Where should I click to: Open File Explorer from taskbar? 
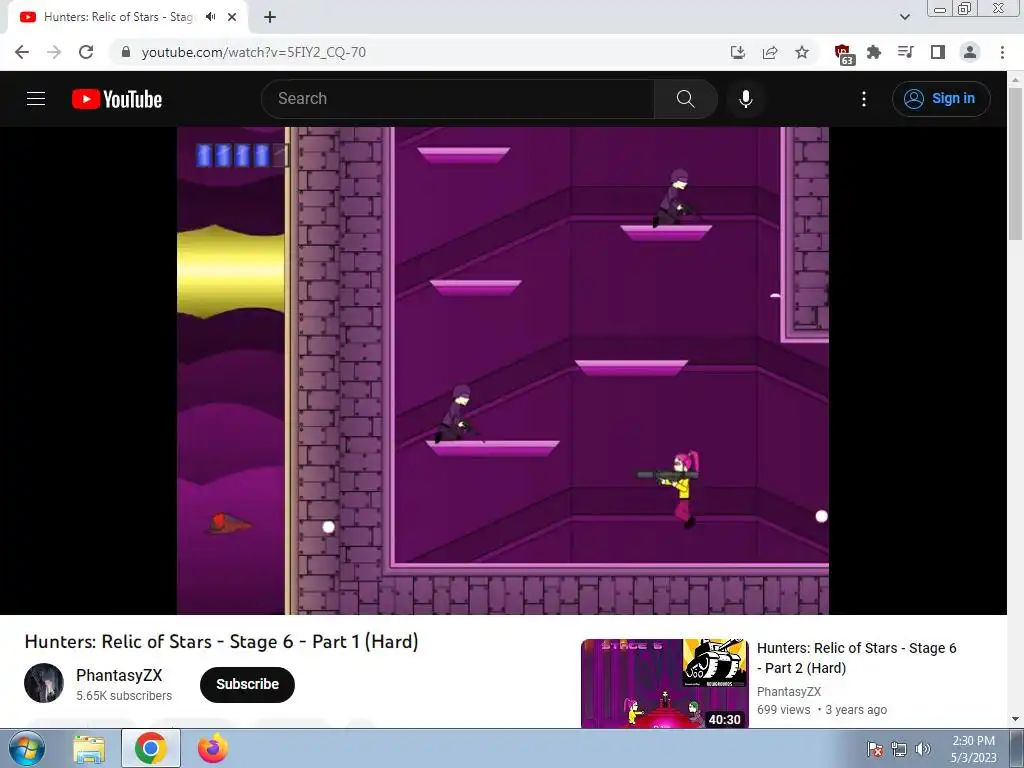(89, 748)
